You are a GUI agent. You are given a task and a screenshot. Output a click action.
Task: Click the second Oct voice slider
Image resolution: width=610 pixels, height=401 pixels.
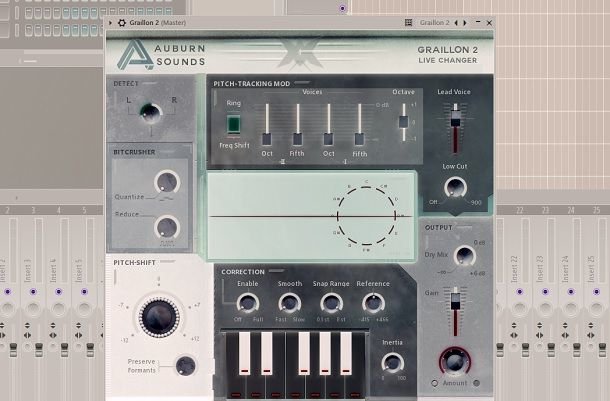tap(328, 139)
